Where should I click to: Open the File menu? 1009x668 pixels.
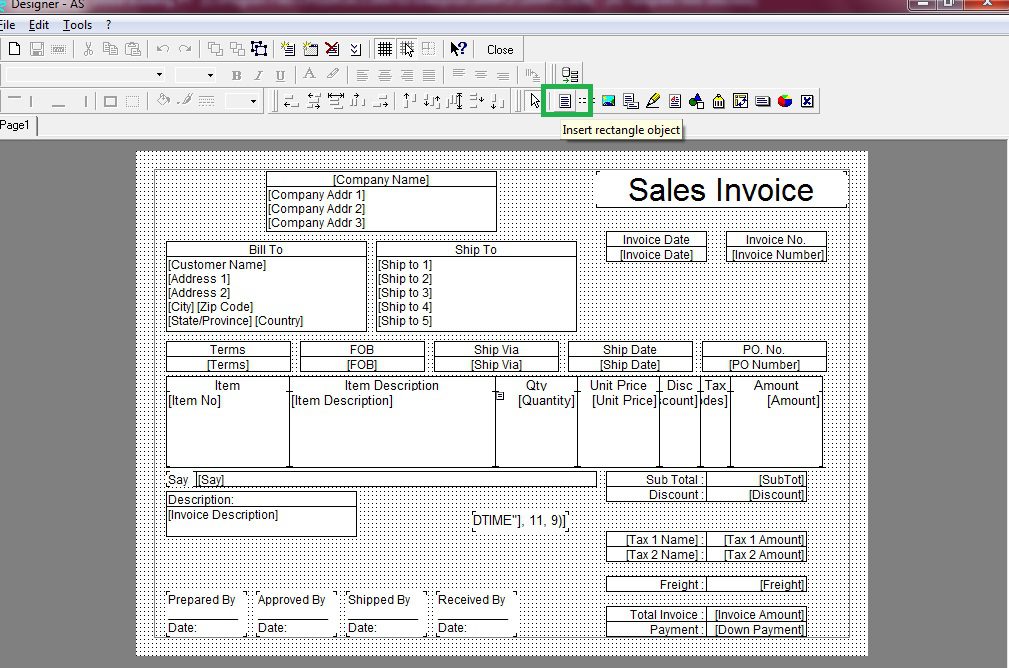click(x=7, y=25)
